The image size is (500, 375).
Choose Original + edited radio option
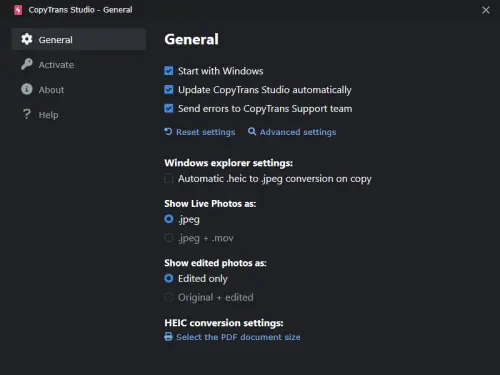coord(169,297)
